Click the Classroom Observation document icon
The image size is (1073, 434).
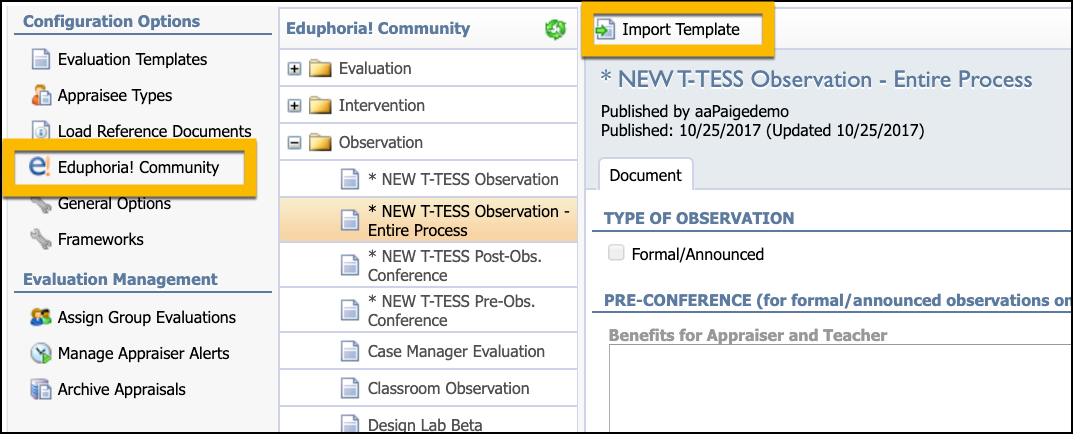click(x=350, y=389)
